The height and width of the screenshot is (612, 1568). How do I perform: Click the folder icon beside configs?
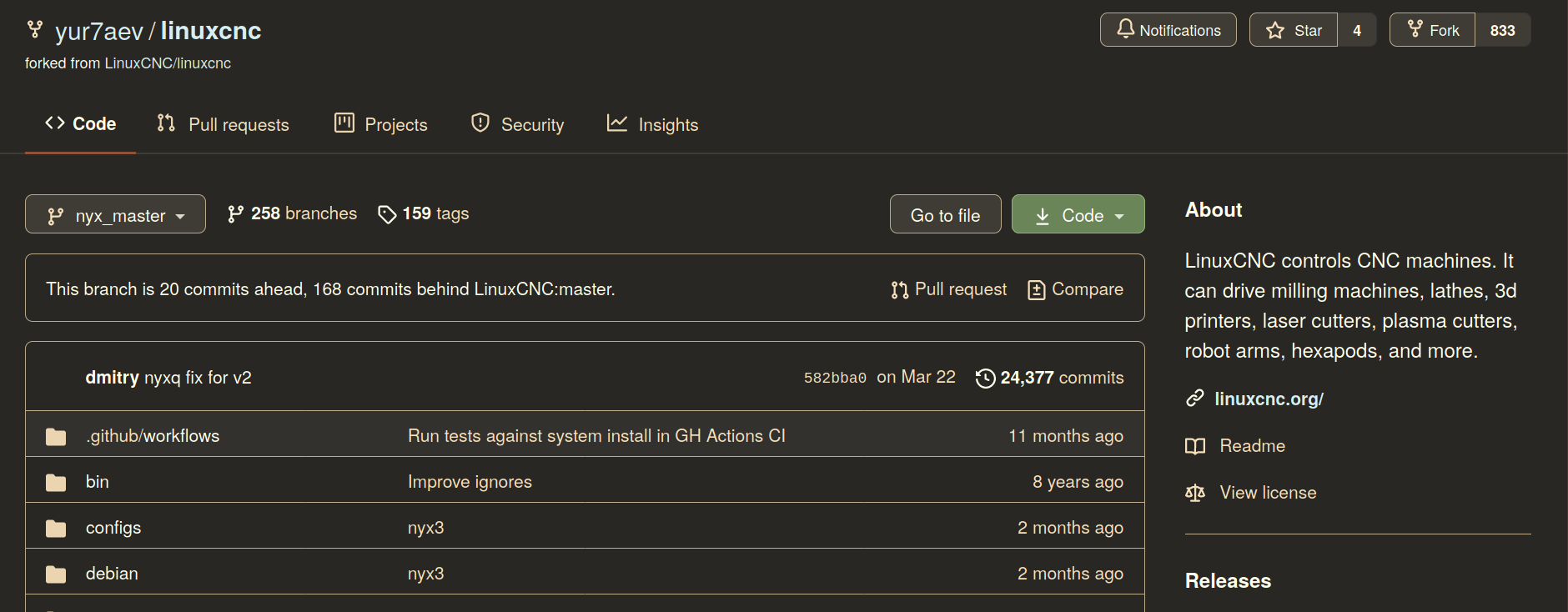(56, 529)
